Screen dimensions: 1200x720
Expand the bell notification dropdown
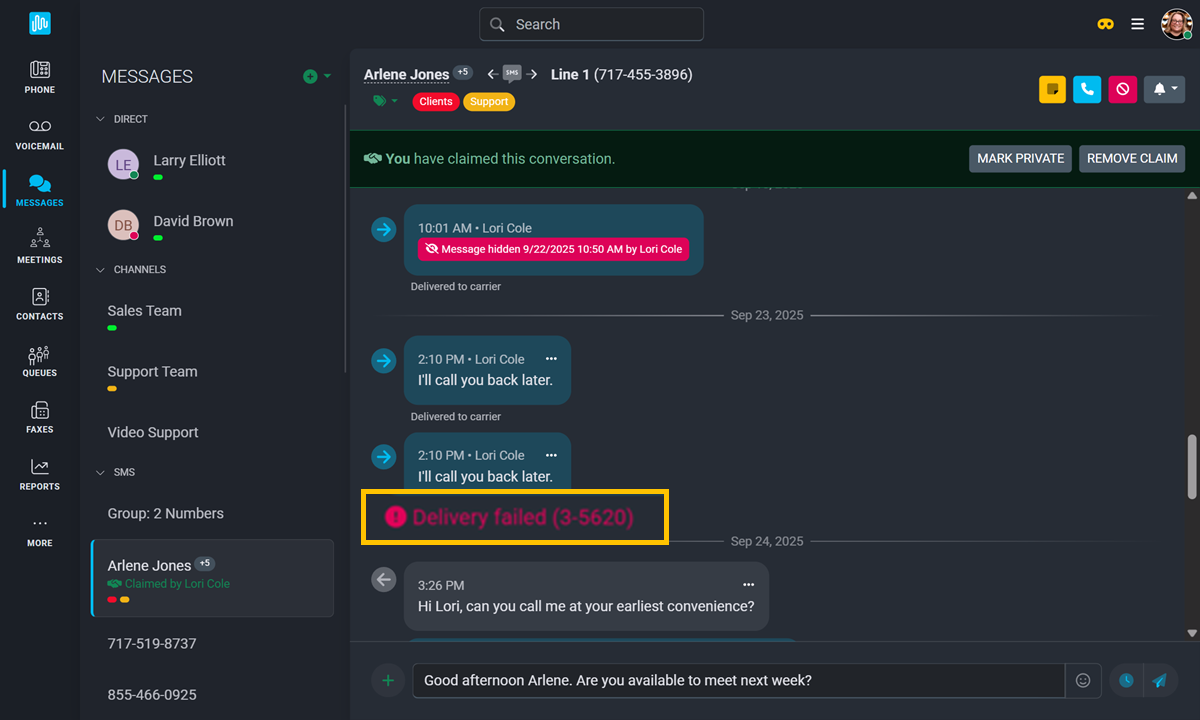click(x=1164, y=89)
